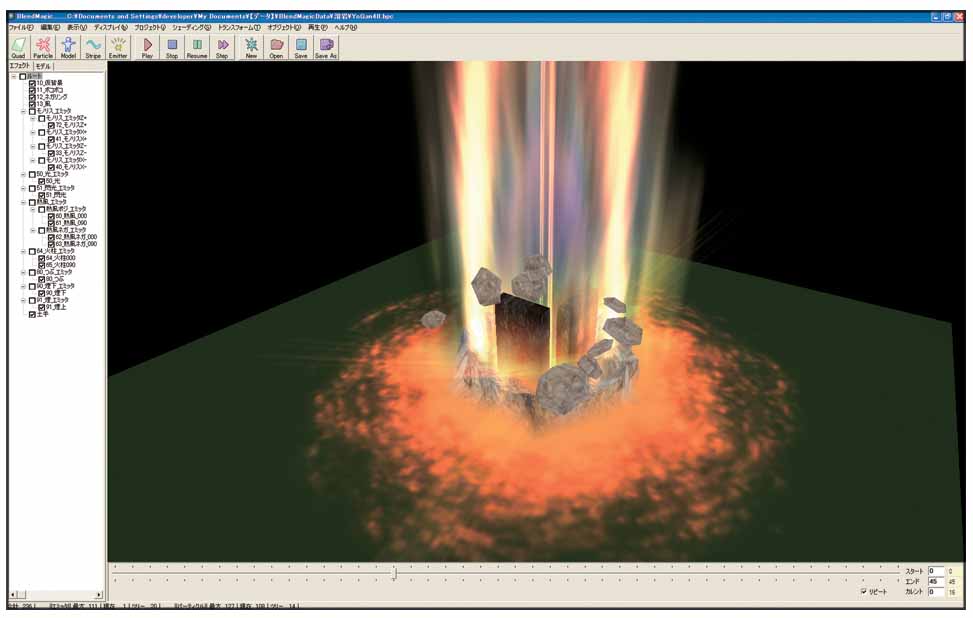Select the 63_熱風ネガ_090 tree item
973x618 pixels.
click(76, 244)
